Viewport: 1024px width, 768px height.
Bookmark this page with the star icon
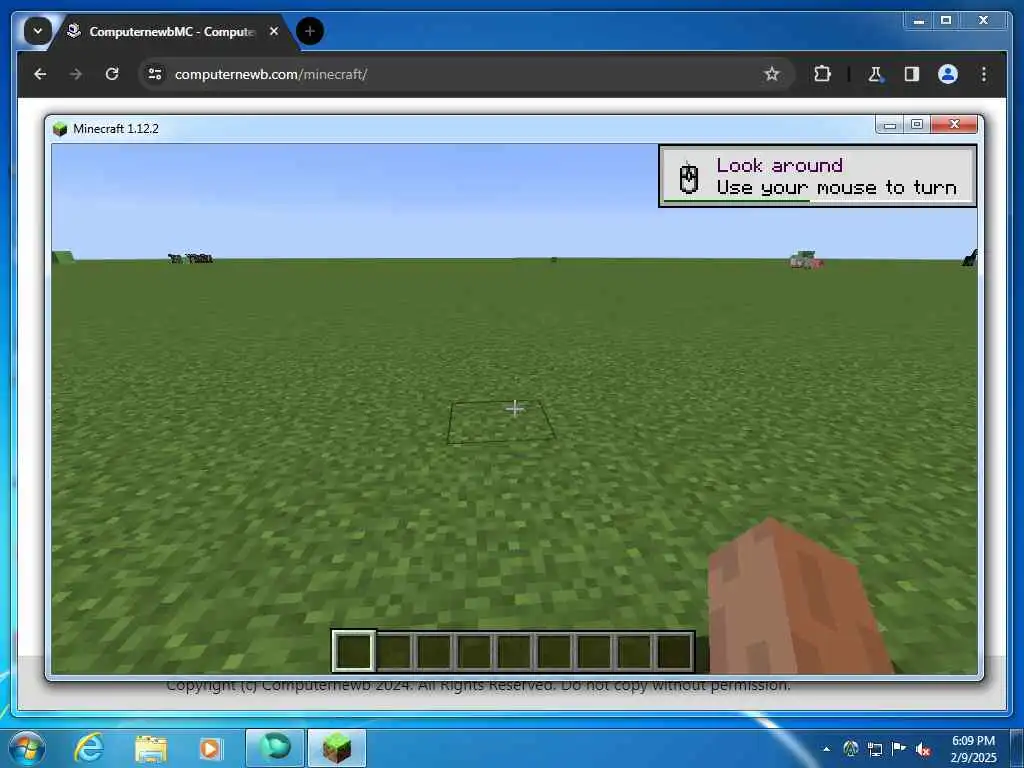tap(772, 74)
